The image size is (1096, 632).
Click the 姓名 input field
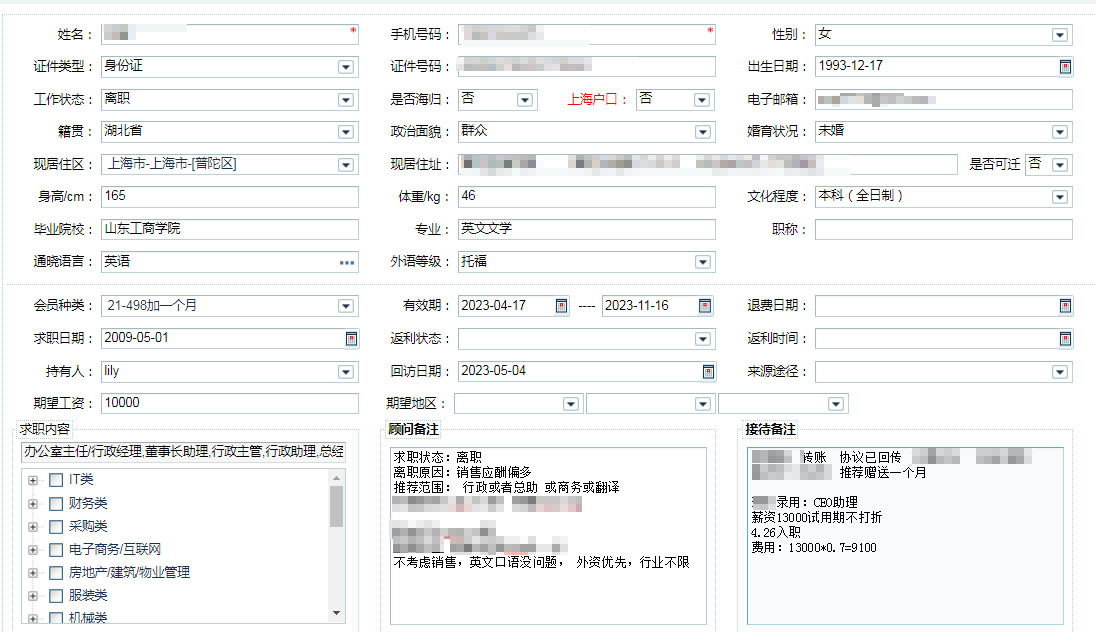coord(230,34)
